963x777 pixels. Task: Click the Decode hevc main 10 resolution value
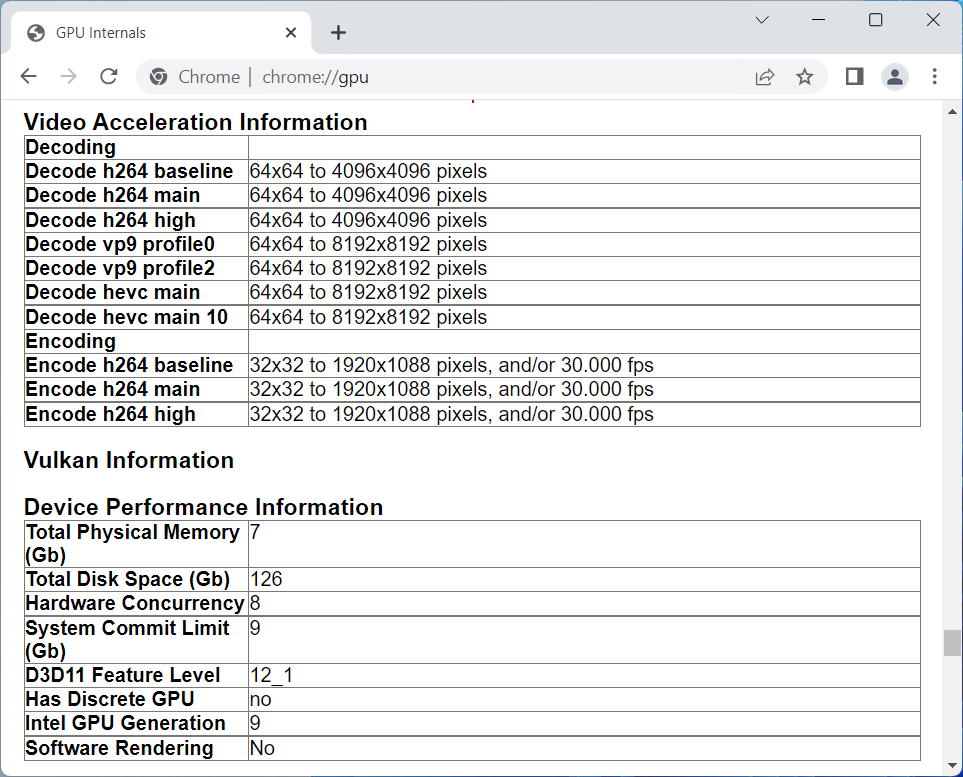tap(368, 317)
